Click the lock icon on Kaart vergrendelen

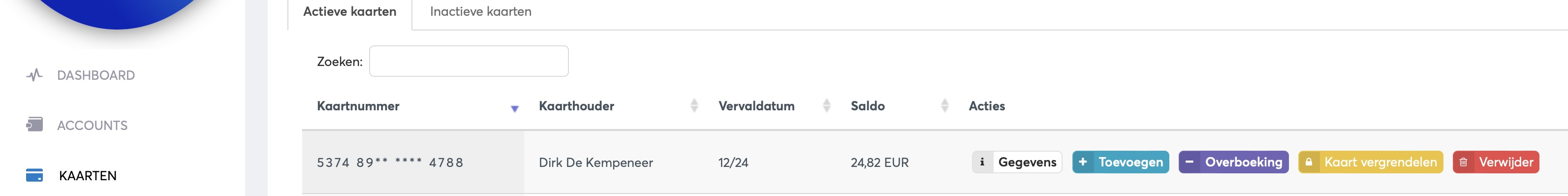1308,162
